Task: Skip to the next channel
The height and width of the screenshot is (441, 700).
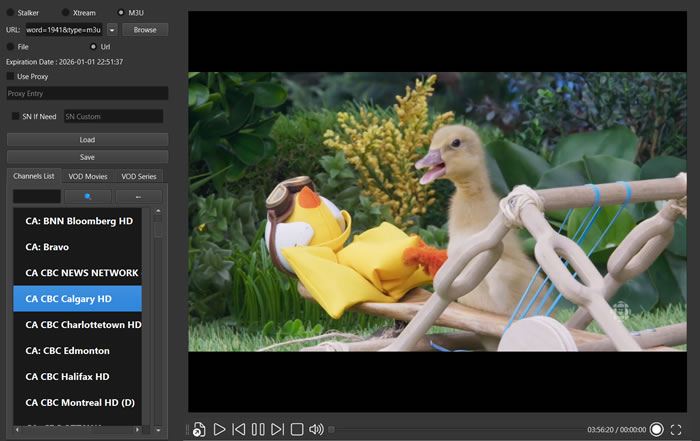Action: tap(278, 429)
